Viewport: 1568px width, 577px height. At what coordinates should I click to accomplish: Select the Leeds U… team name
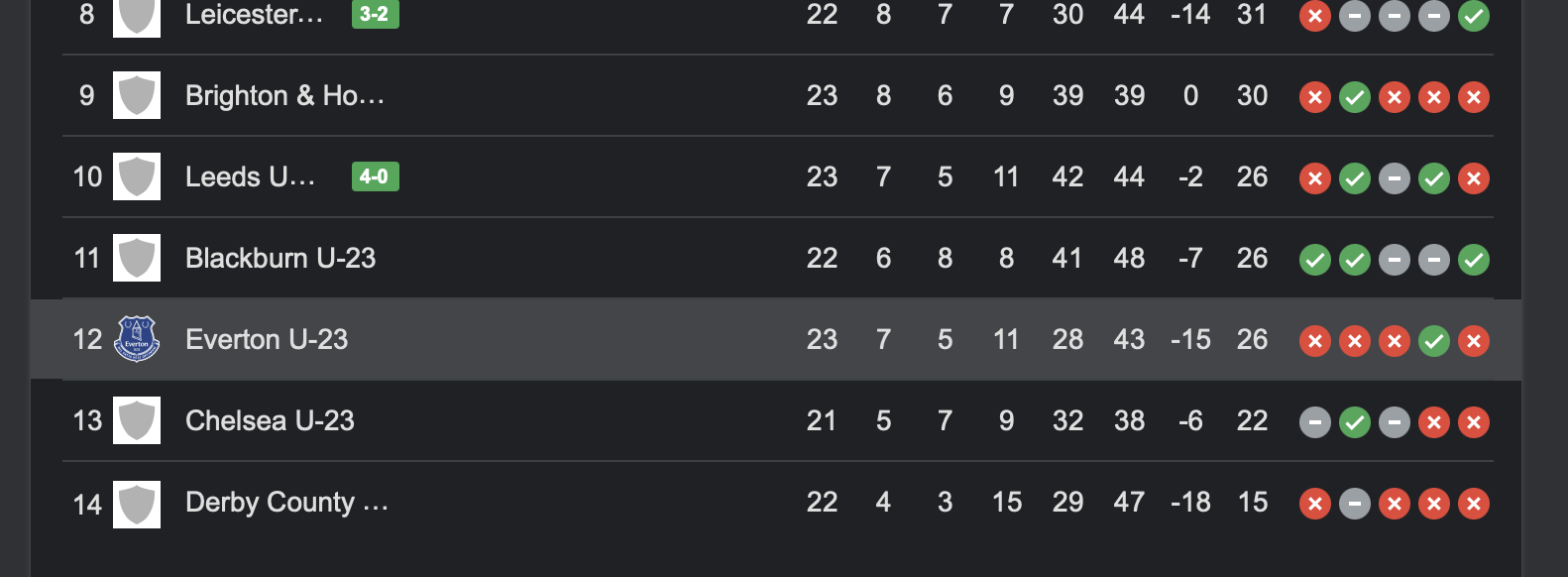click(x=251, y=176)
